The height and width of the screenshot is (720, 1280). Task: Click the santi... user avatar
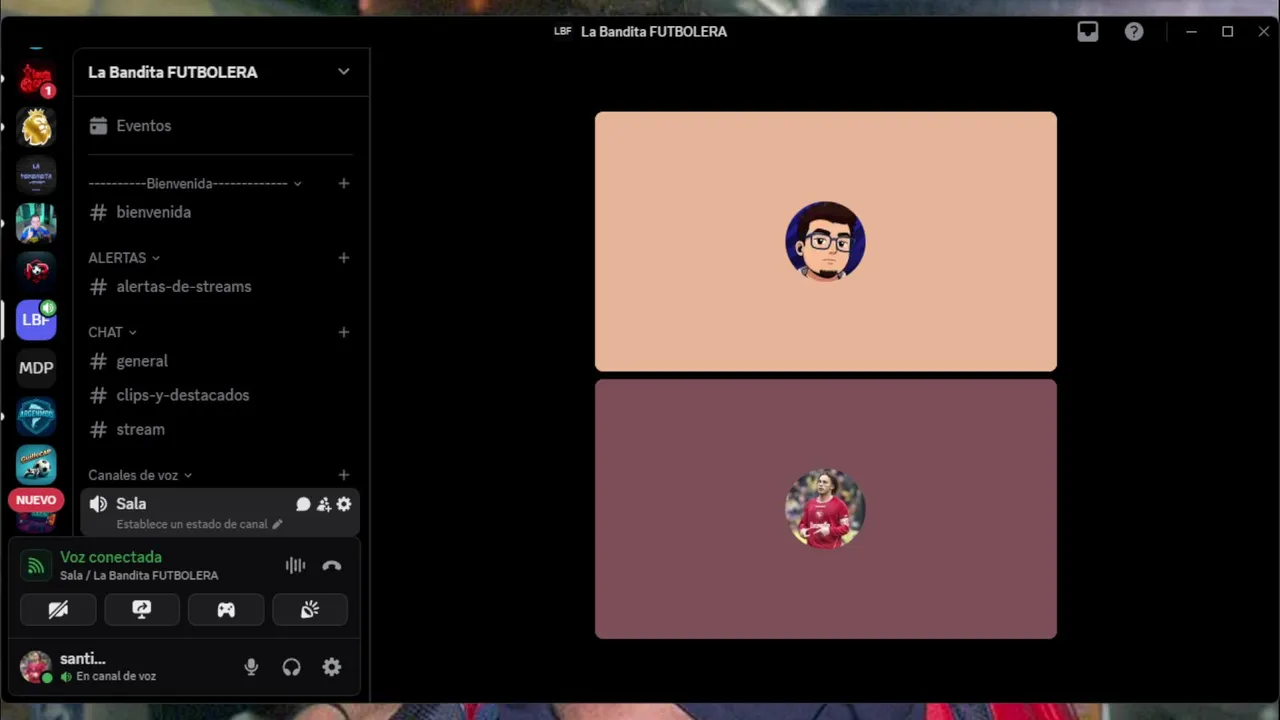tap(36, 667)
